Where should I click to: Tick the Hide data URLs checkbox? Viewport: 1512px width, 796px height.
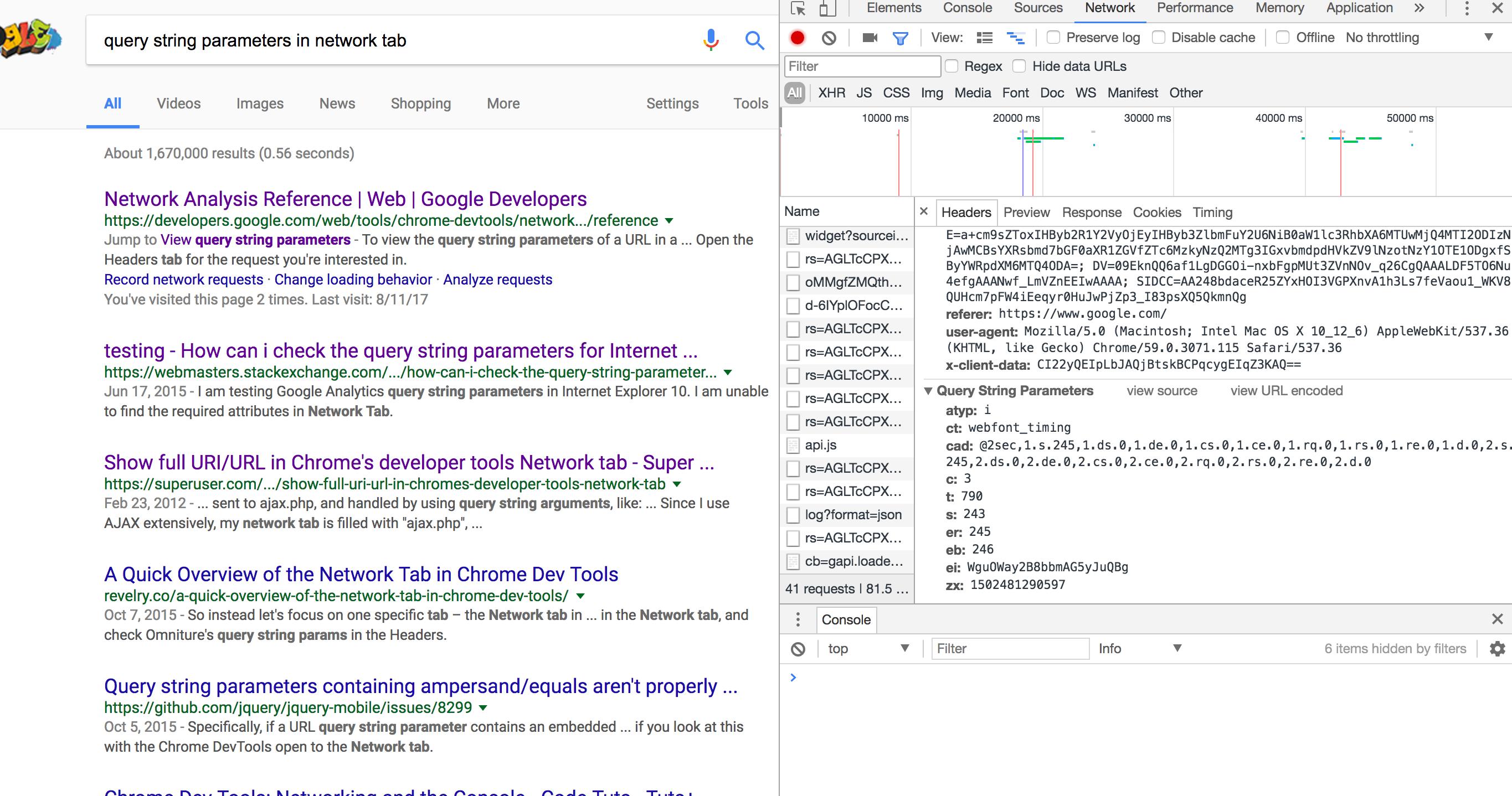tap(1020, 66)
